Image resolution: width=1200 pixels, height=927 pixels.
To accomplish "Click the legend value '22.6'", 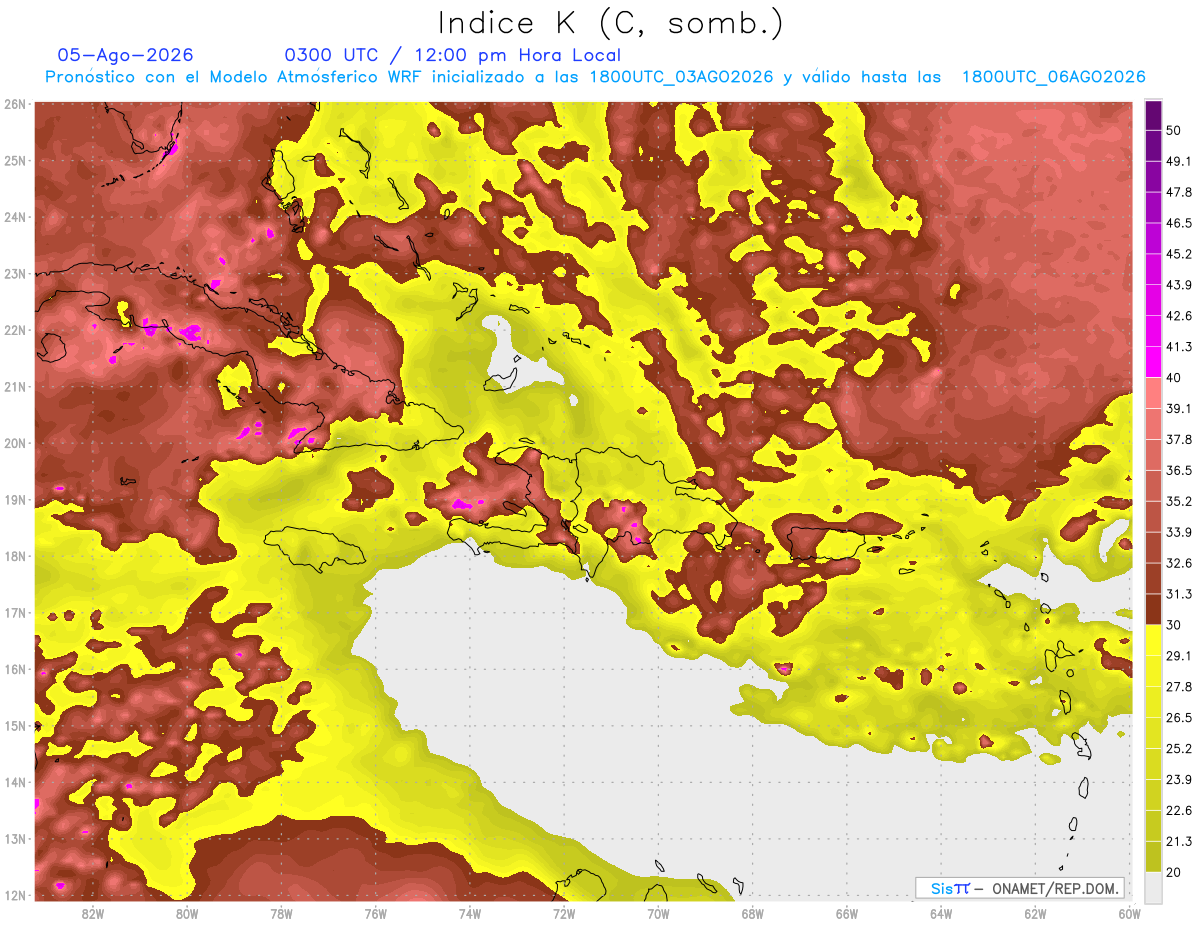I will (x=1180, y=811).
